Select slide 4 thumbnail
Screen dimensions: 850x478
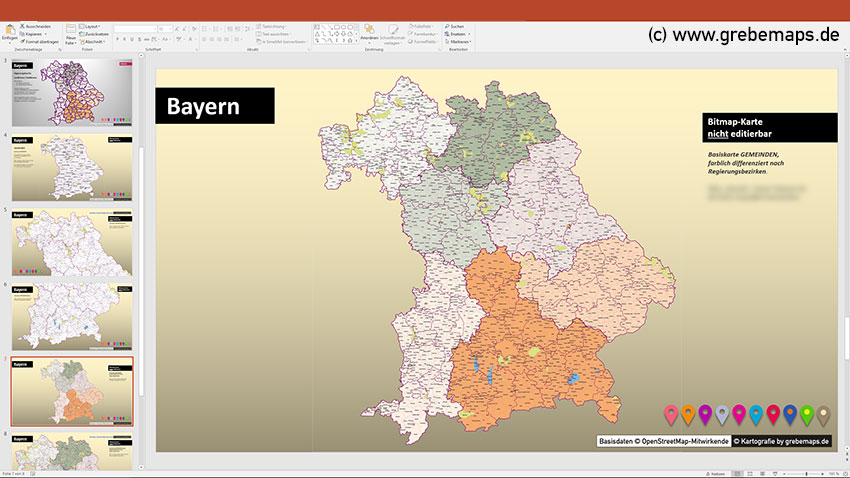pos(72,167)
